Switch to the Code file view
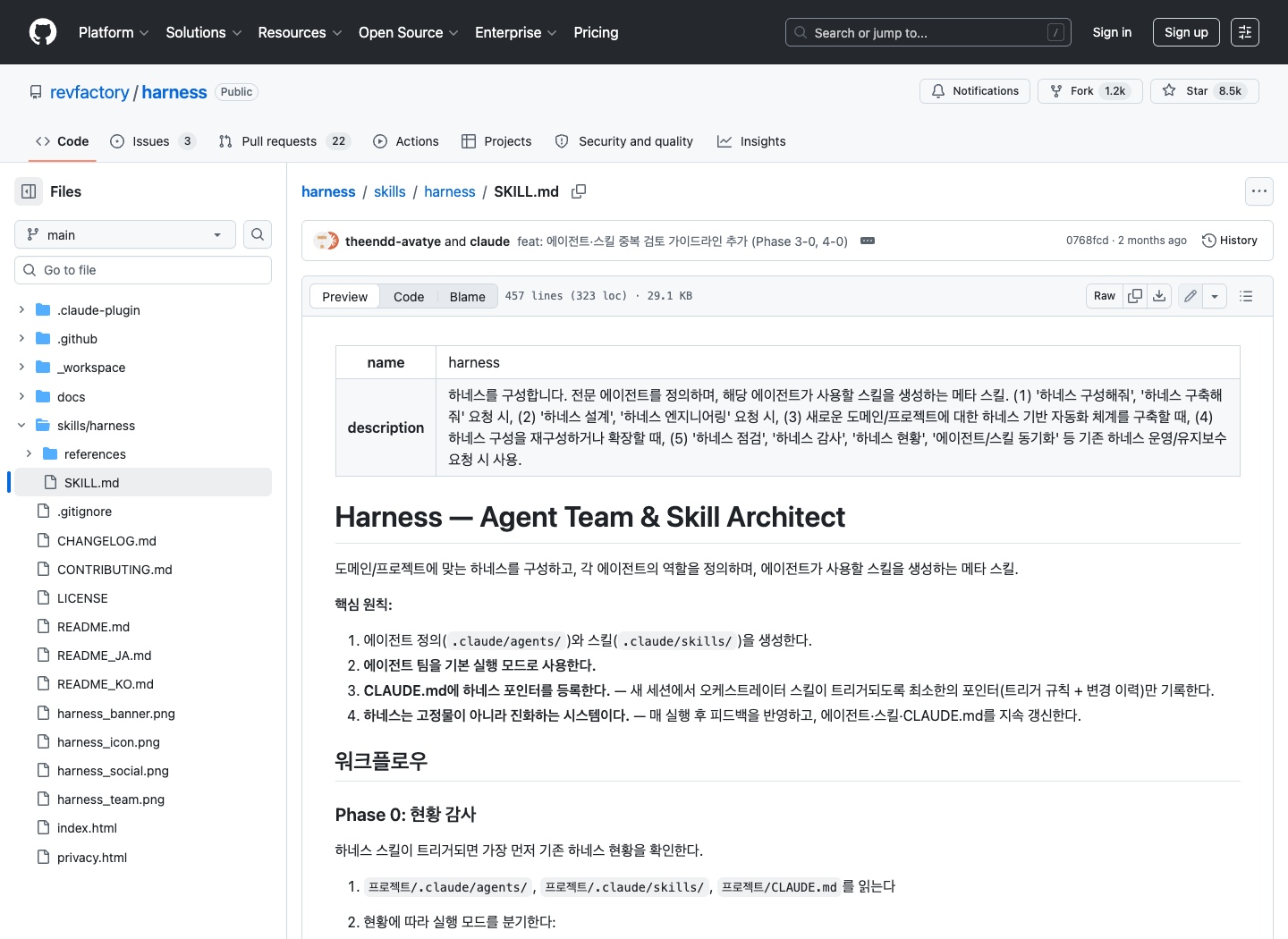The width and height of the screenshot is (1288, 939). click(x=409, y=297)
